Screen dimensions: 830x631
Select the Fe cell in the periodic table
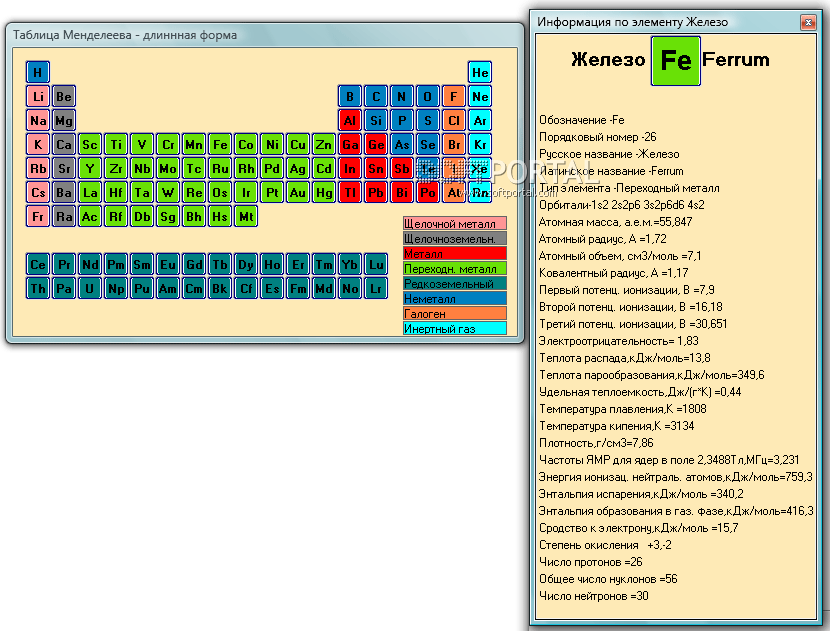point(220,145)
